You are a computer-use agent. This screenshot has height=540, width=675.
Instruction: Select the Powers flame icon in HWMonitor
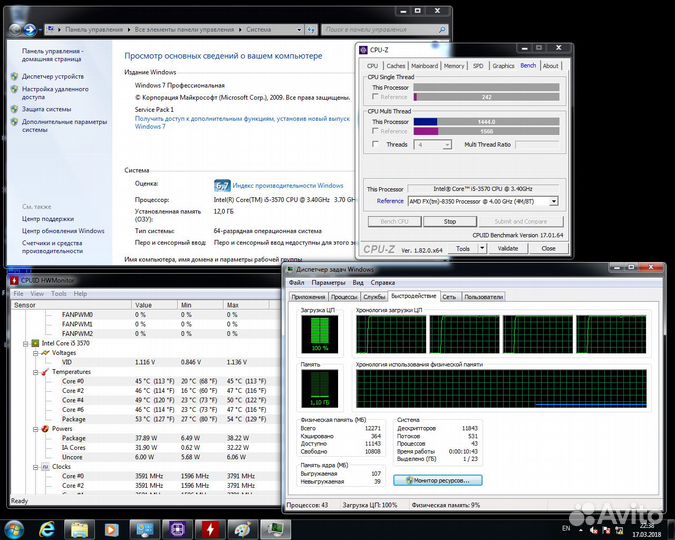click(x=45, y=429)
